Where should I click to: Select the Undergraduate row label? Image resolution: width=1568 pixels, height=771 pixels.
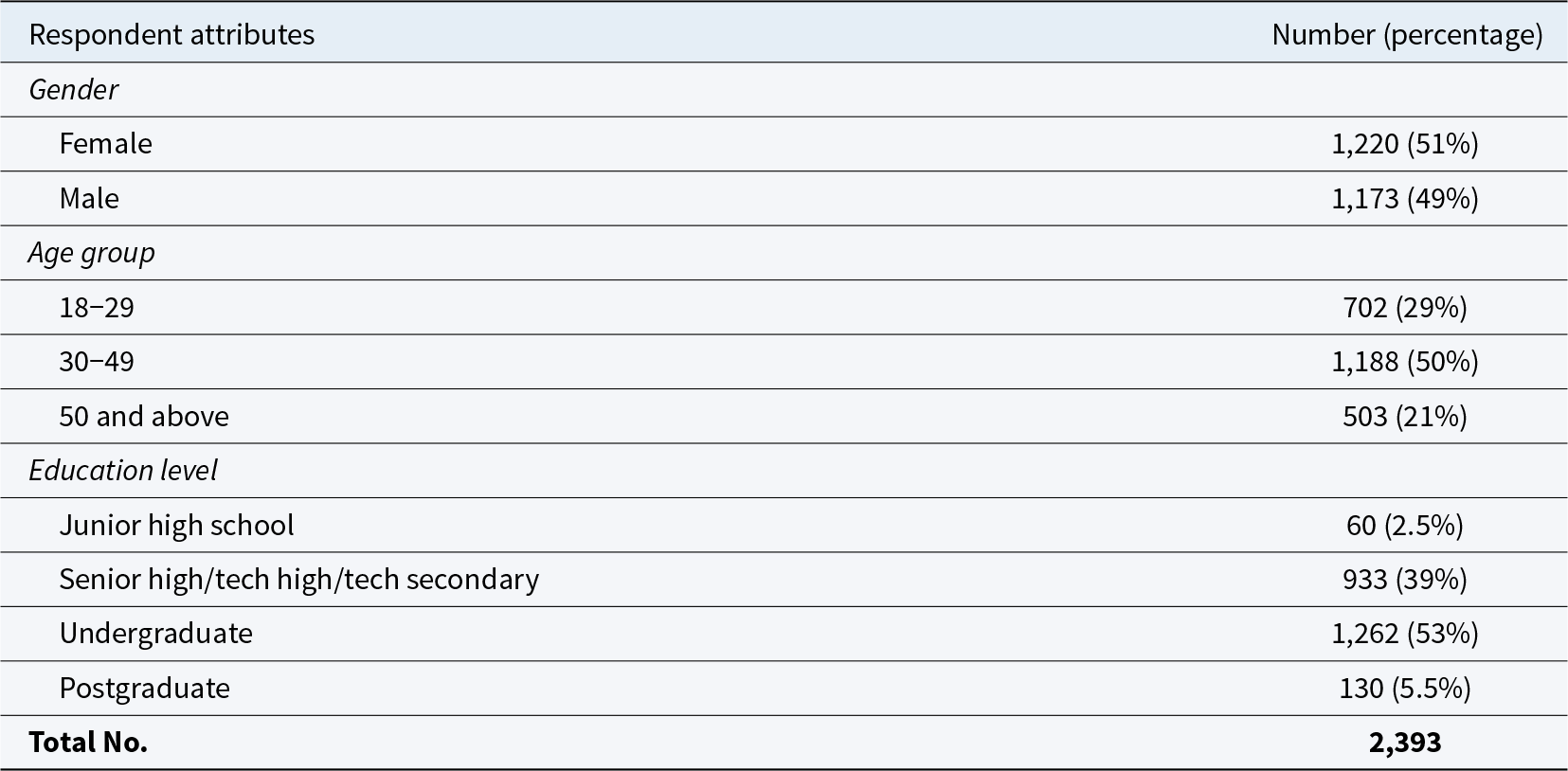156,634
